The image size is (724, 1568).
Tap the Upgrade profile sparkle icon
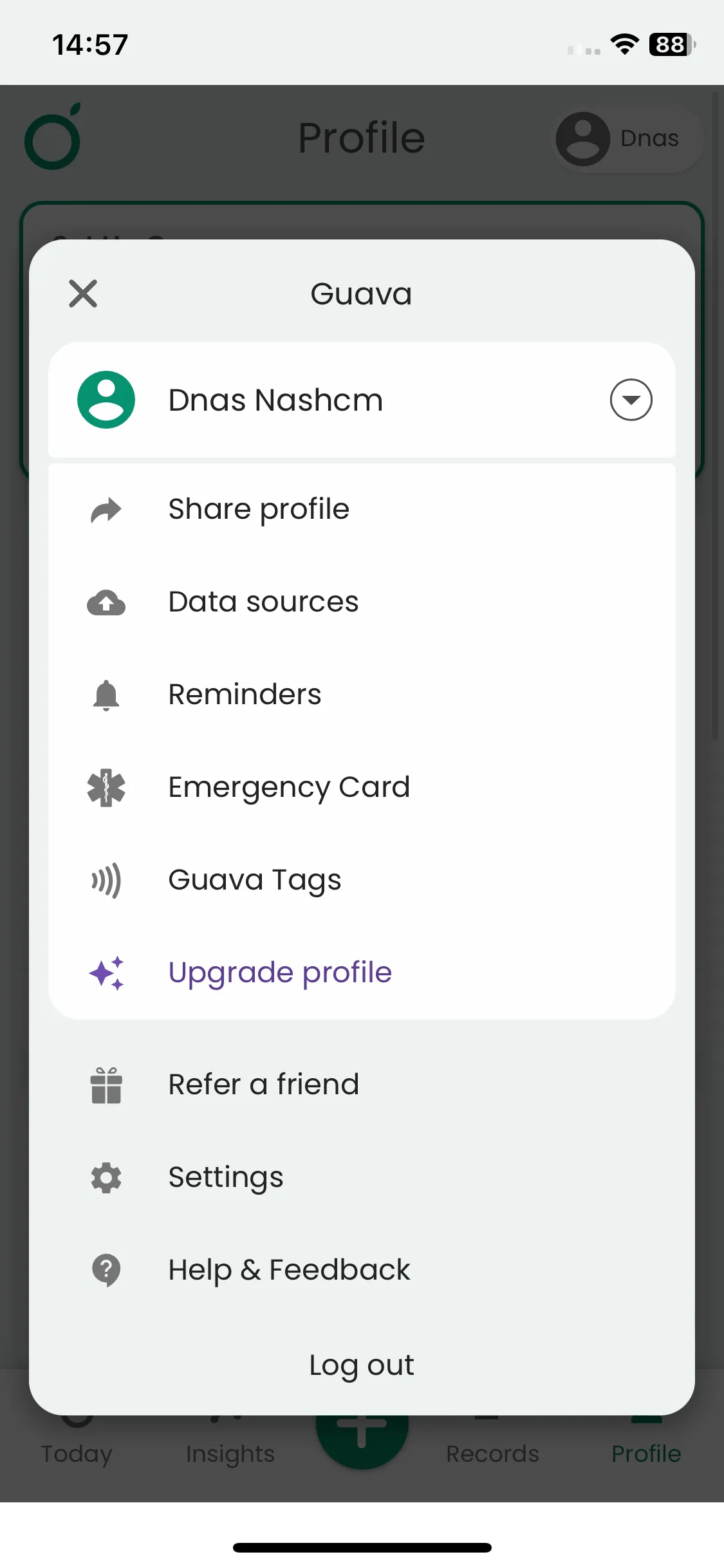pyautogui.click(x=106, y=973)
